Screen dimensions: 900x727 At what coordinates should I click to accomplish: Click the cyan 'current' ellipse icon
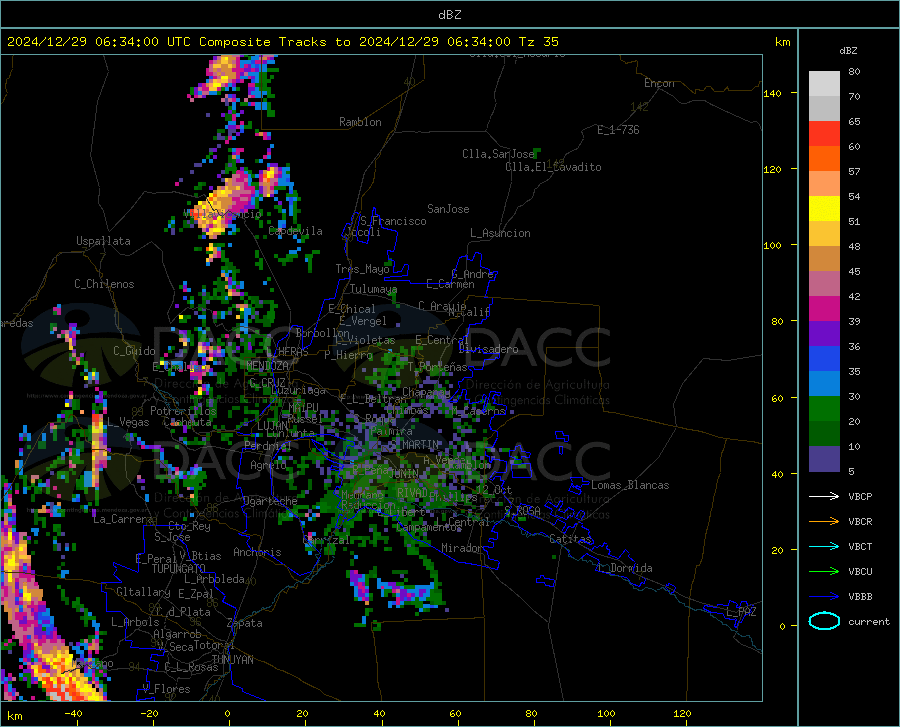[x=824, y=621]
